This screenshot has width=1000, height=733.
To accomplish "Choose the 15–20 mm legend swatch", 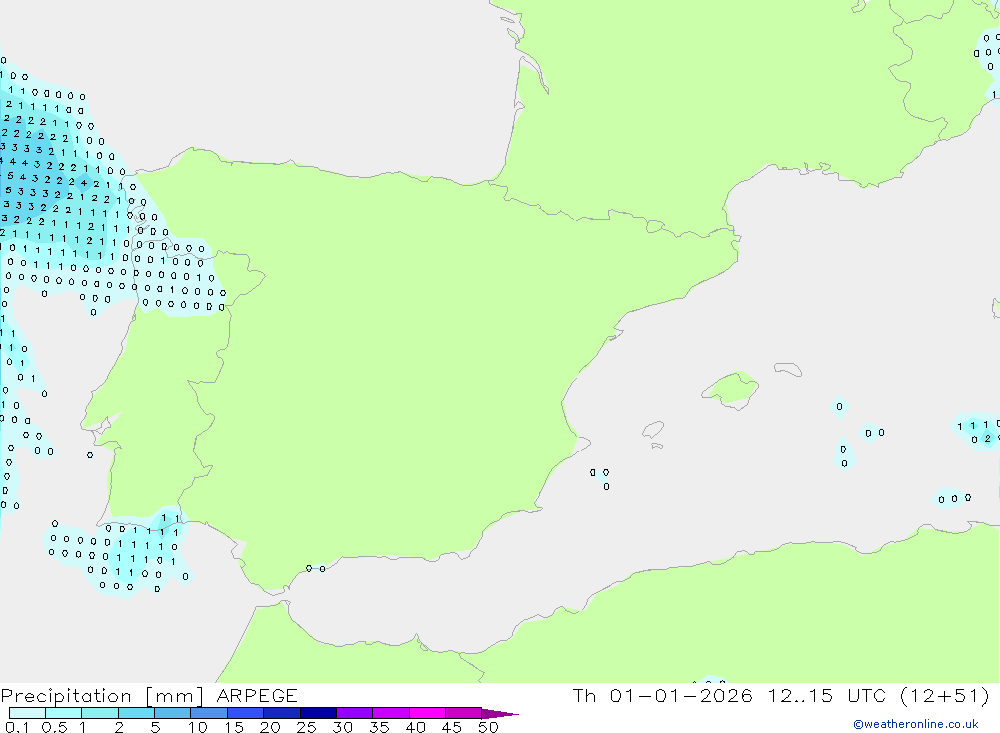I will coord(245,713).
